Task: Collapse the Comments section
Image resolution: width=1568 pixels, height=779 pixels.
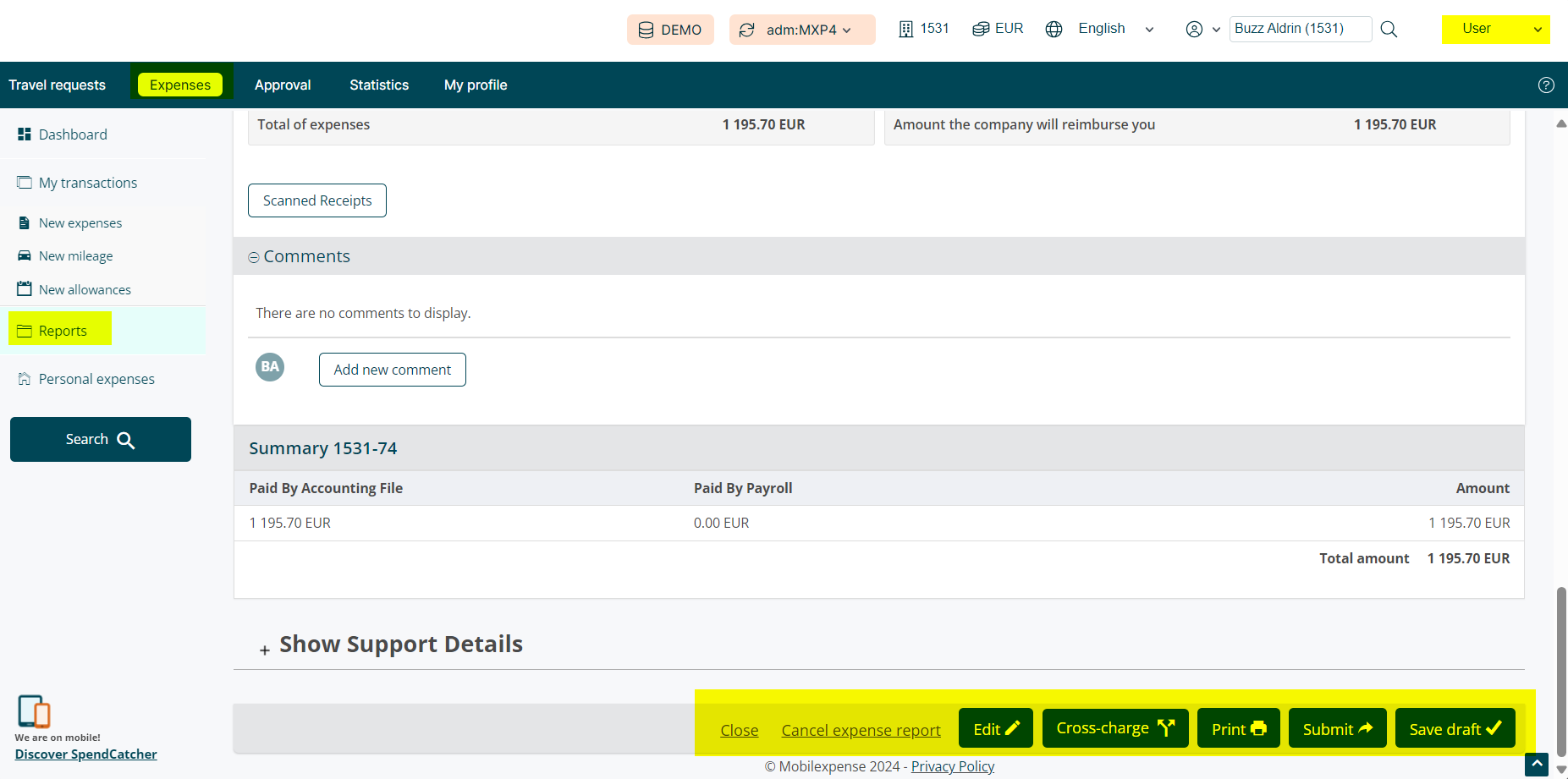Action: 254,257
